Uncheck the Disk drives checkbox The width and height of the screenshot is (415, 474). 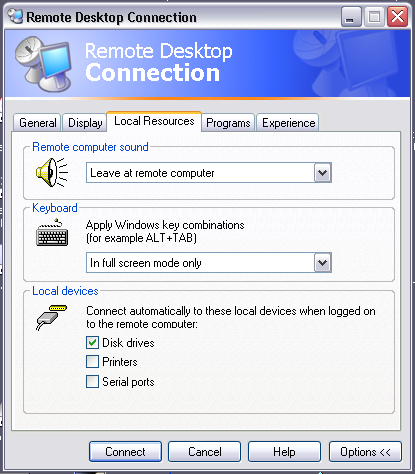[x=92, y=342]
